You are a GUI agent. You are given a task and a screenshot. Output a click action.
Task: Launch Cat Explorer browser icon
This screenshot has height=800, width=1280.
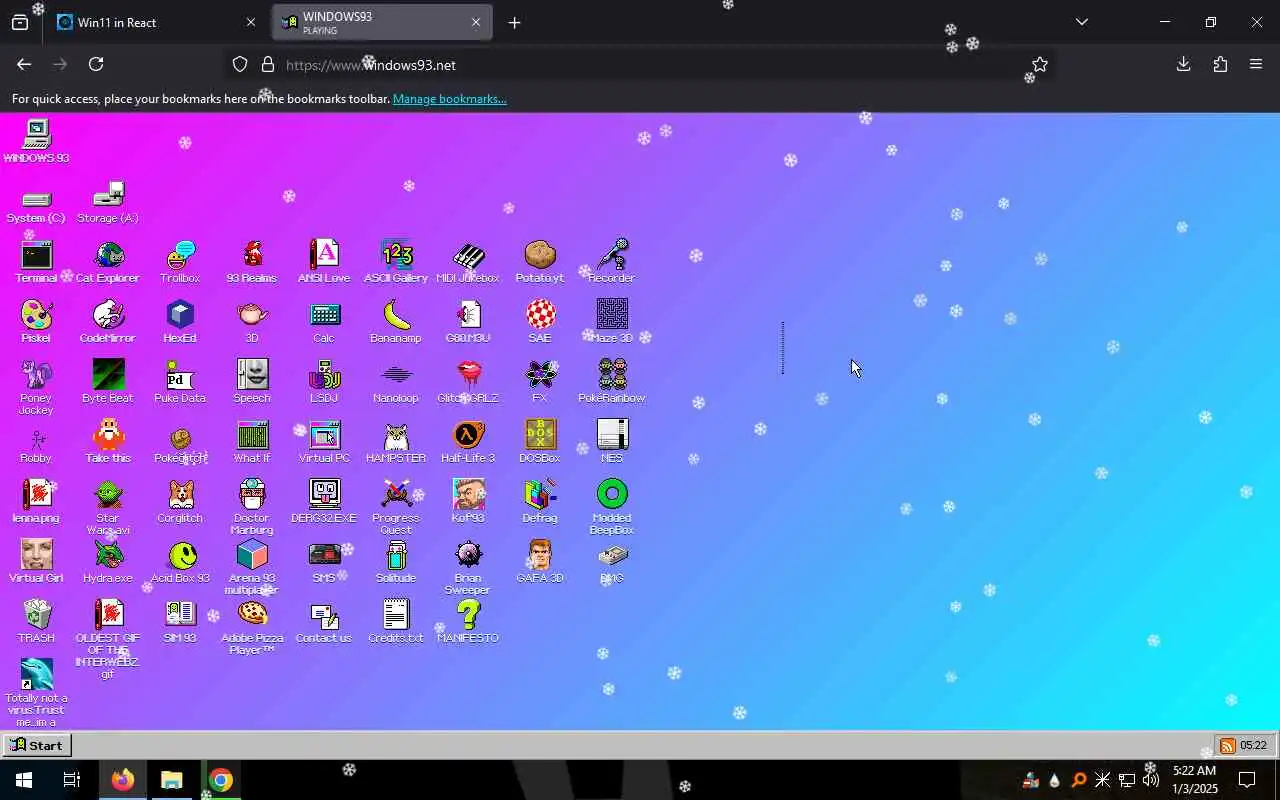coord(108,262)
